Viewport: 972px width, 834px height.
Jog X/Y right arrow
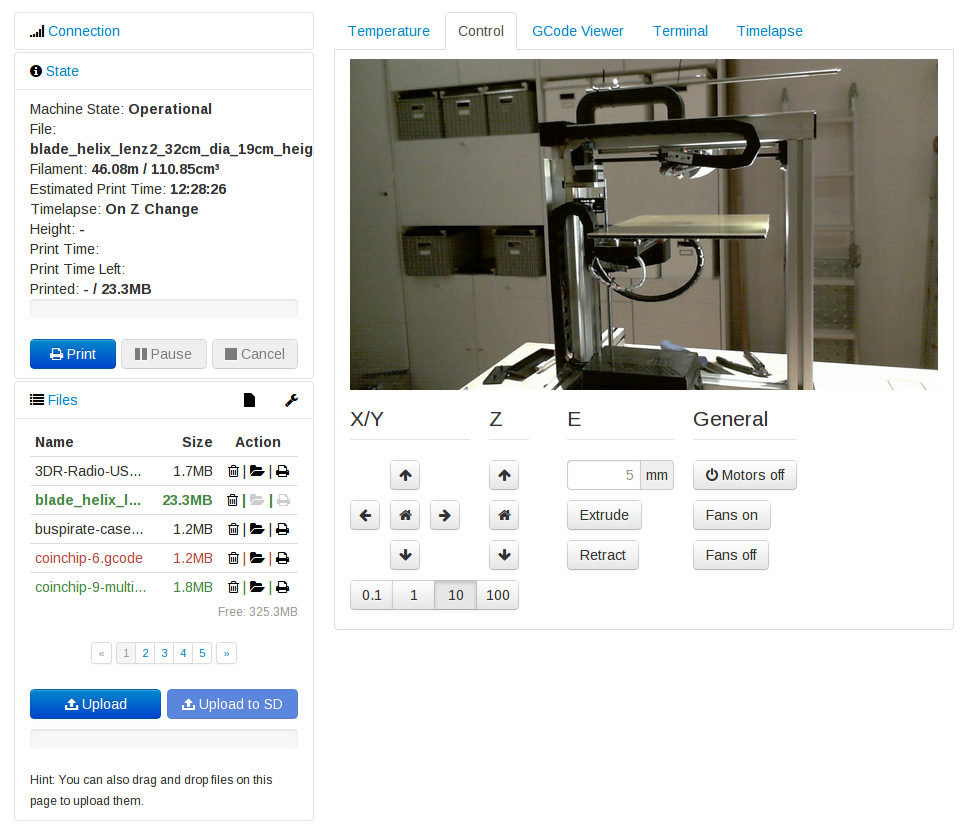[444, 515]
